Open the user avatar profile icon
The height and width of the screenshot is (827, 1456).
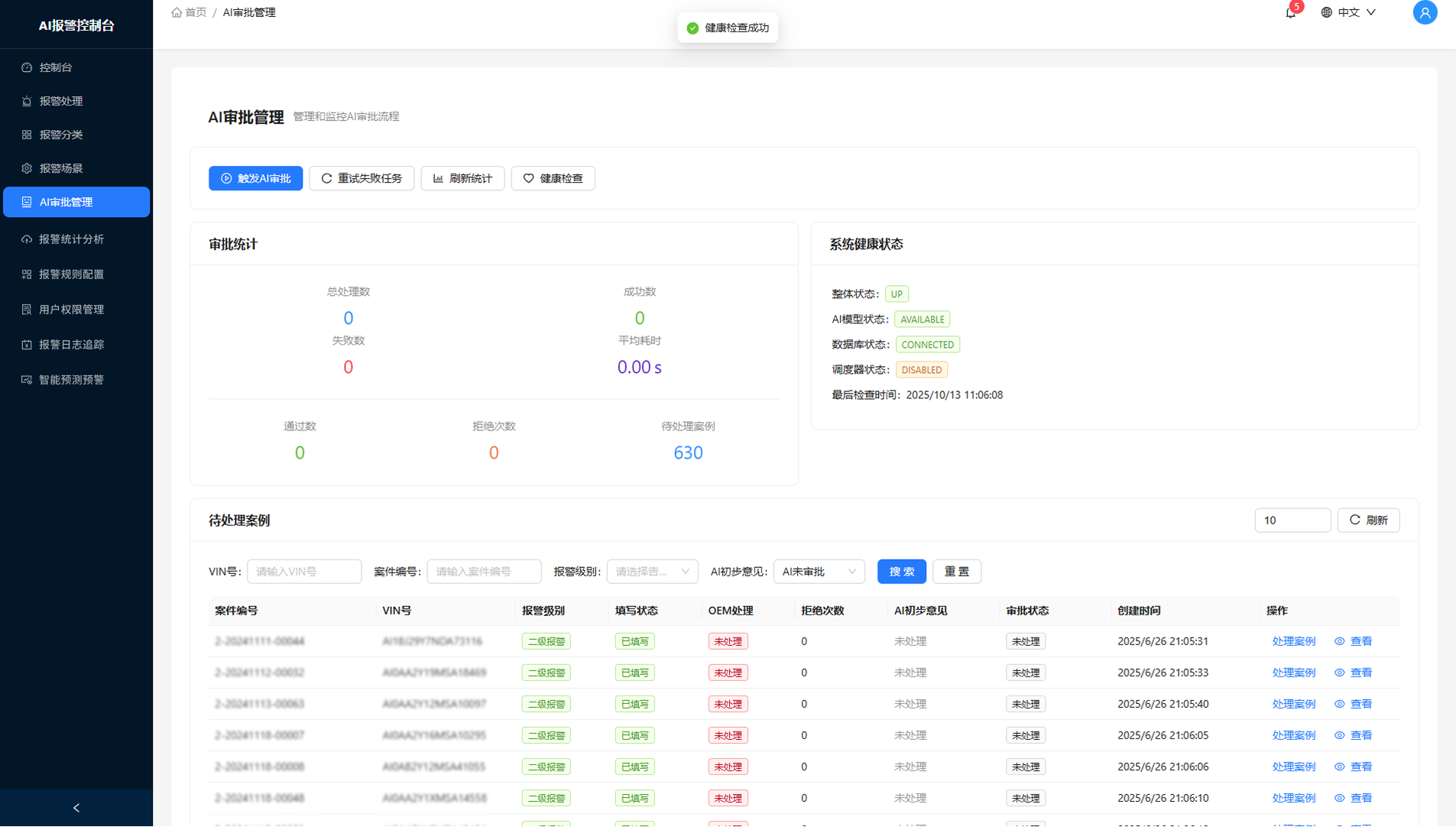point(1425,13)
